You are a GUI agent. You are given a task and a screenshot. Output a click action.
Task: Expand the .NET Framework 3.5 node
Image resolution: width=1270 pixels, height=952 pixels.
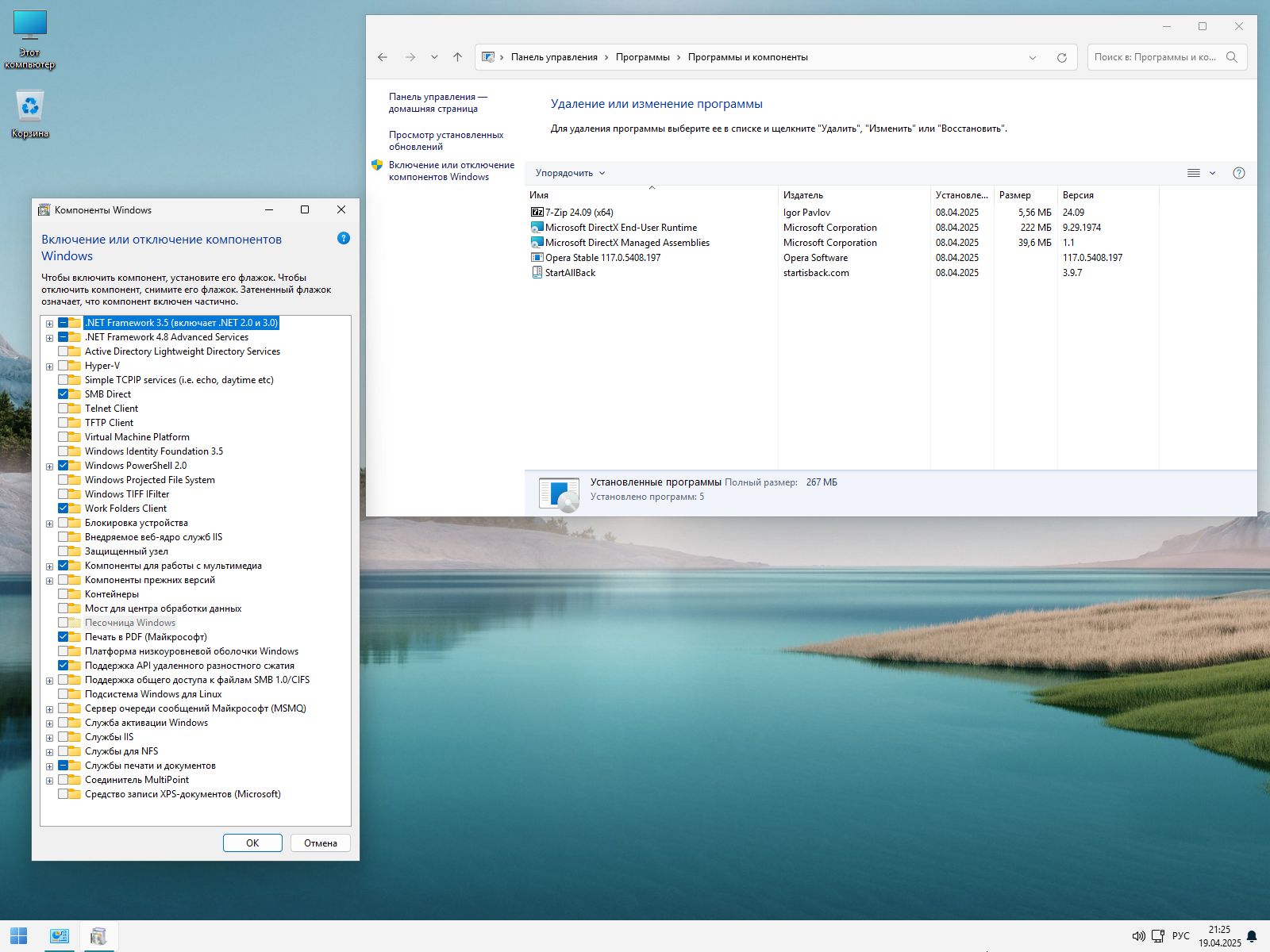coord(49,324)
